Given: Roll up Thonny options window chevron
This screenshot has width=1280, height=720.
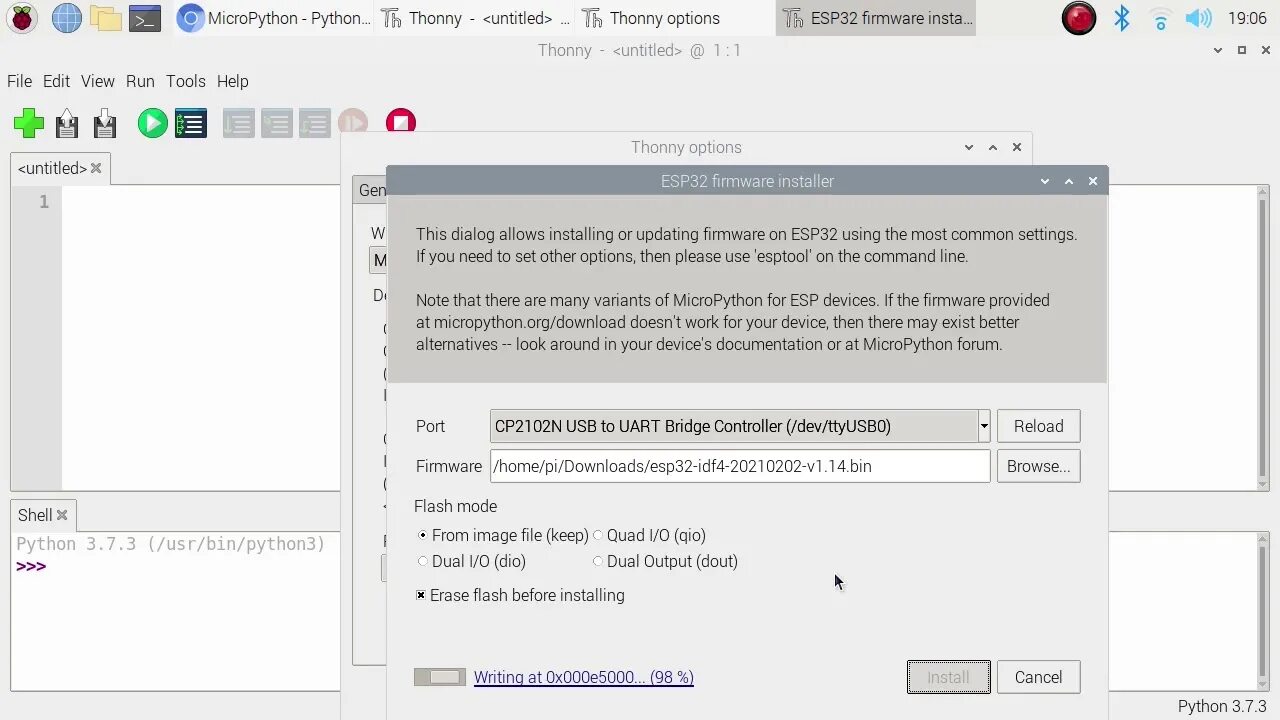Looking at the screenshot, I should coord(969,147).
